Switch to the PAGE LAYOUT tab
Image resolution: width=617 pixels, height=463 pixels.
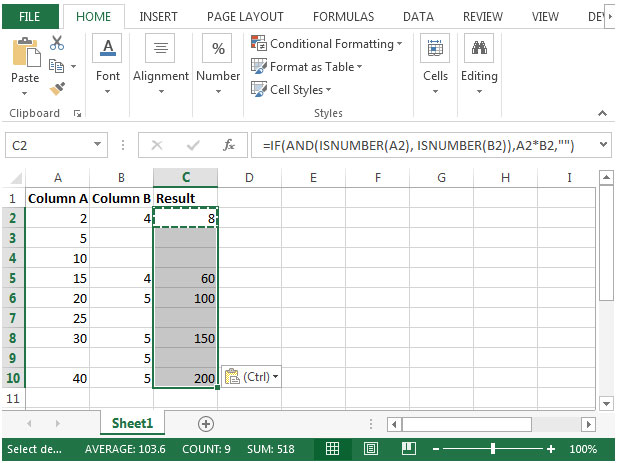(245, 17)
